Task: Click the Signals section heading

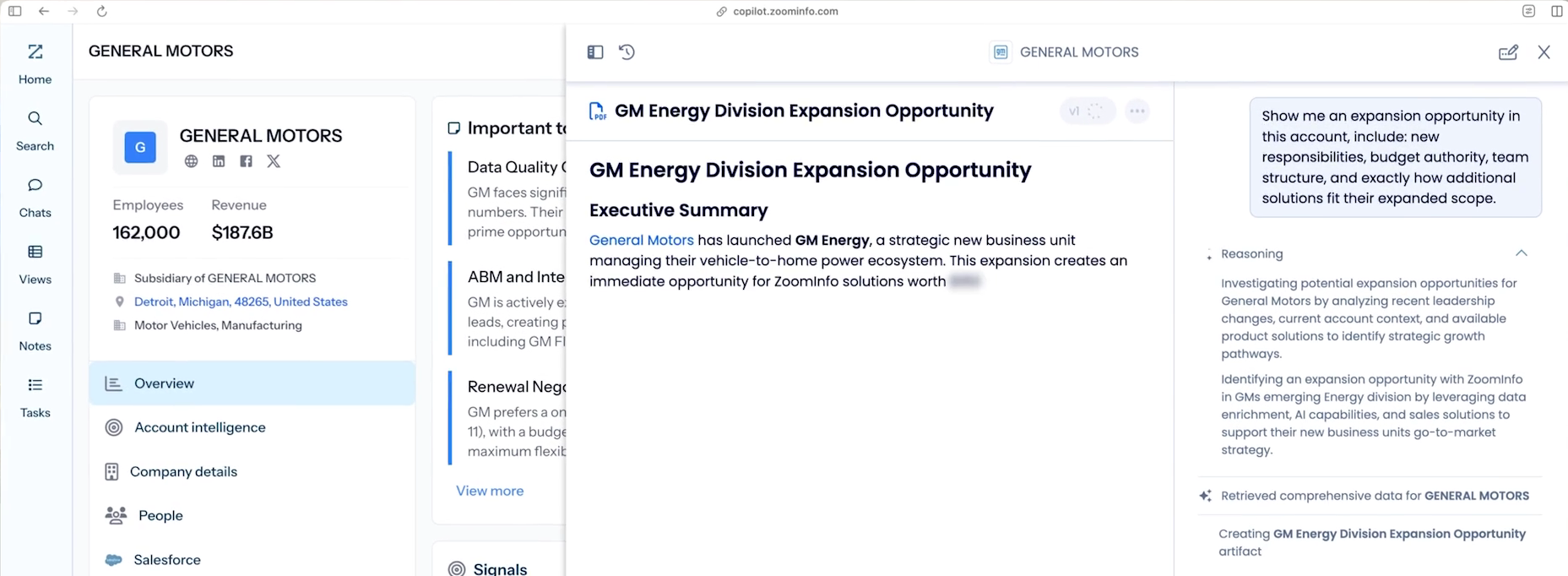Action: [x=500, y=568]
